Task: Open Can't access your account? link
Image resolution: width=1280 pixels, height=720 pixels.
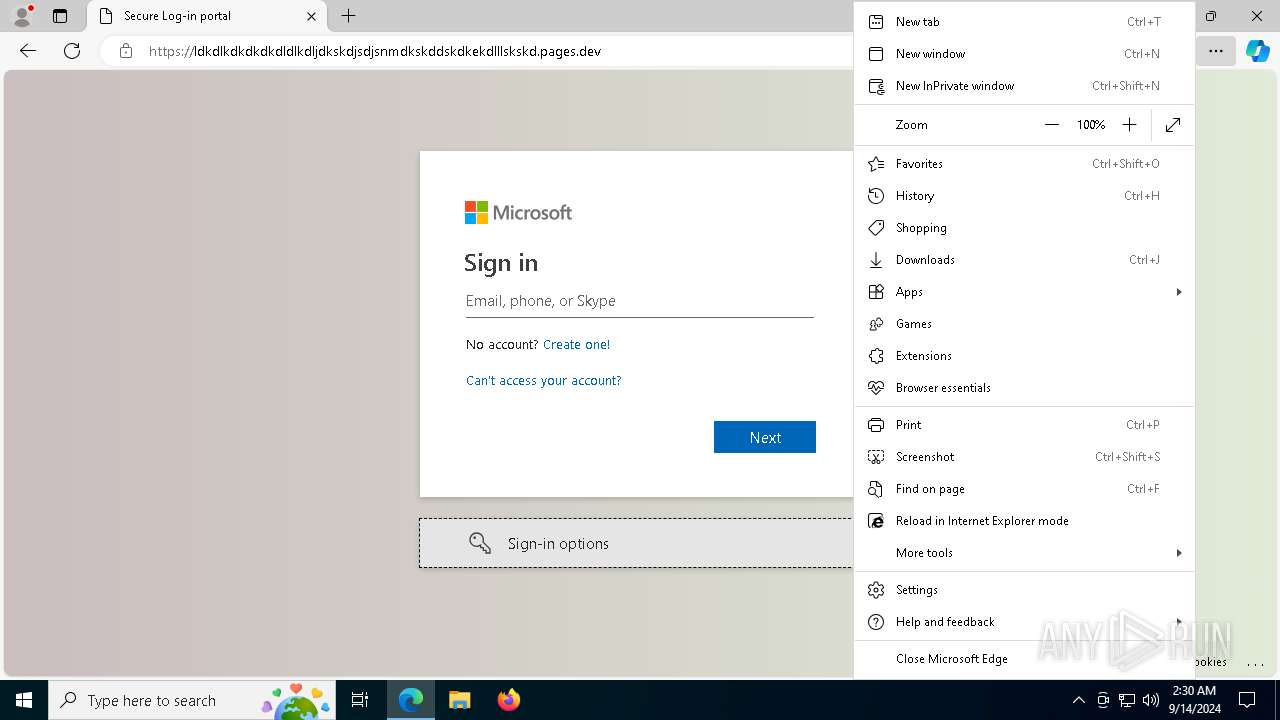Action: tap(543, 381)
